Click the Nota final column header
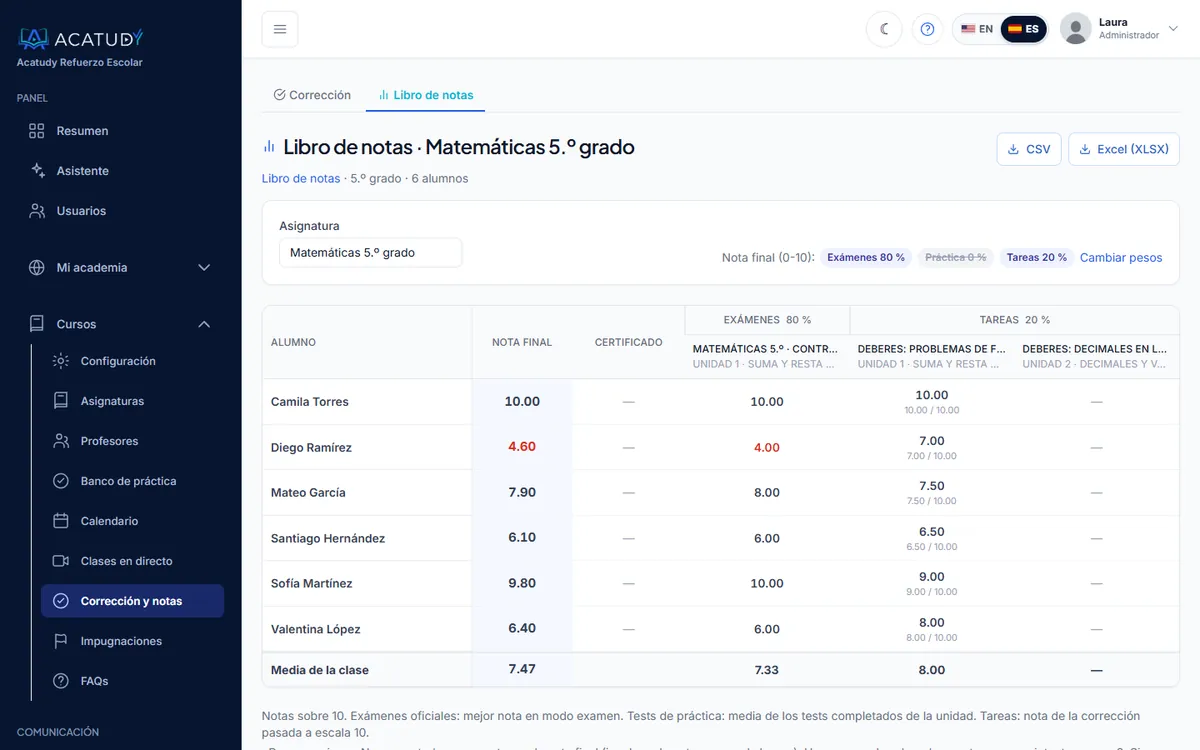 pos(522,342)
